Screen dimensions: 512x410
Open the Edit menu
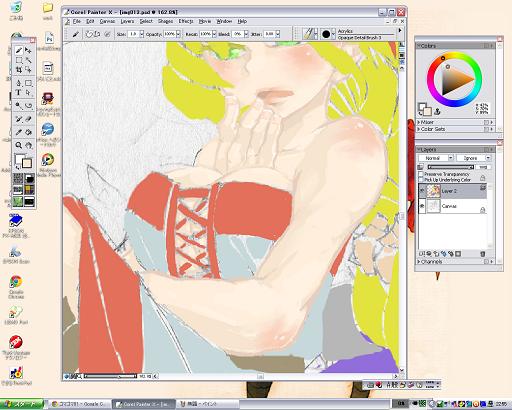90,21
